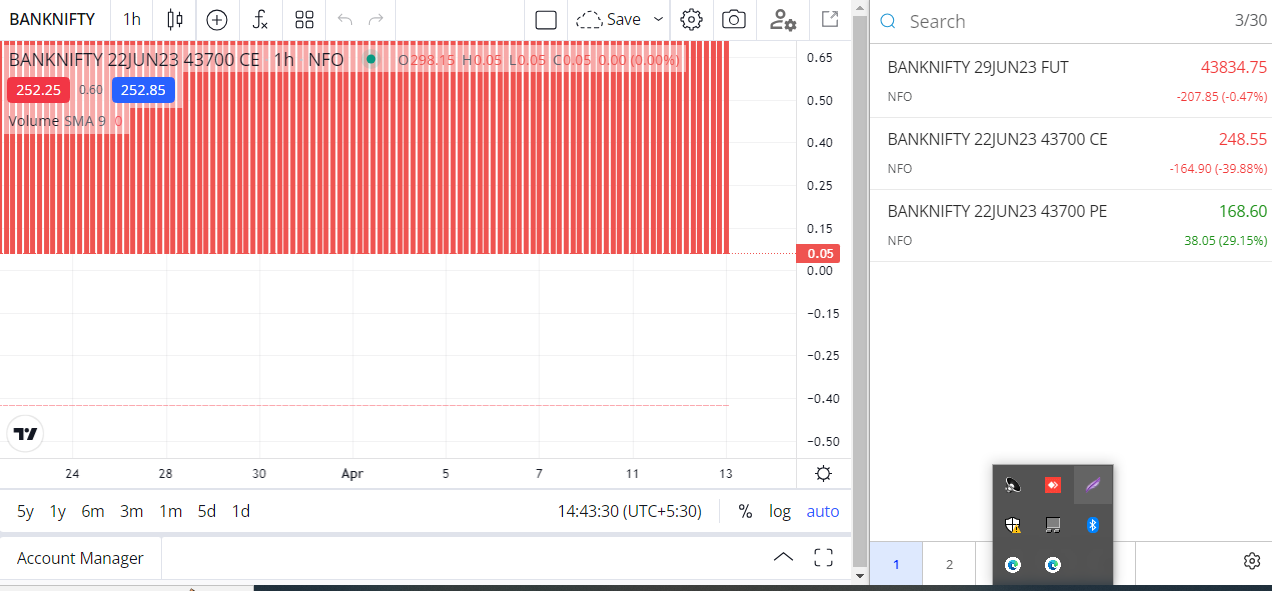Click the 168.60 PE price

point(1243,211)
